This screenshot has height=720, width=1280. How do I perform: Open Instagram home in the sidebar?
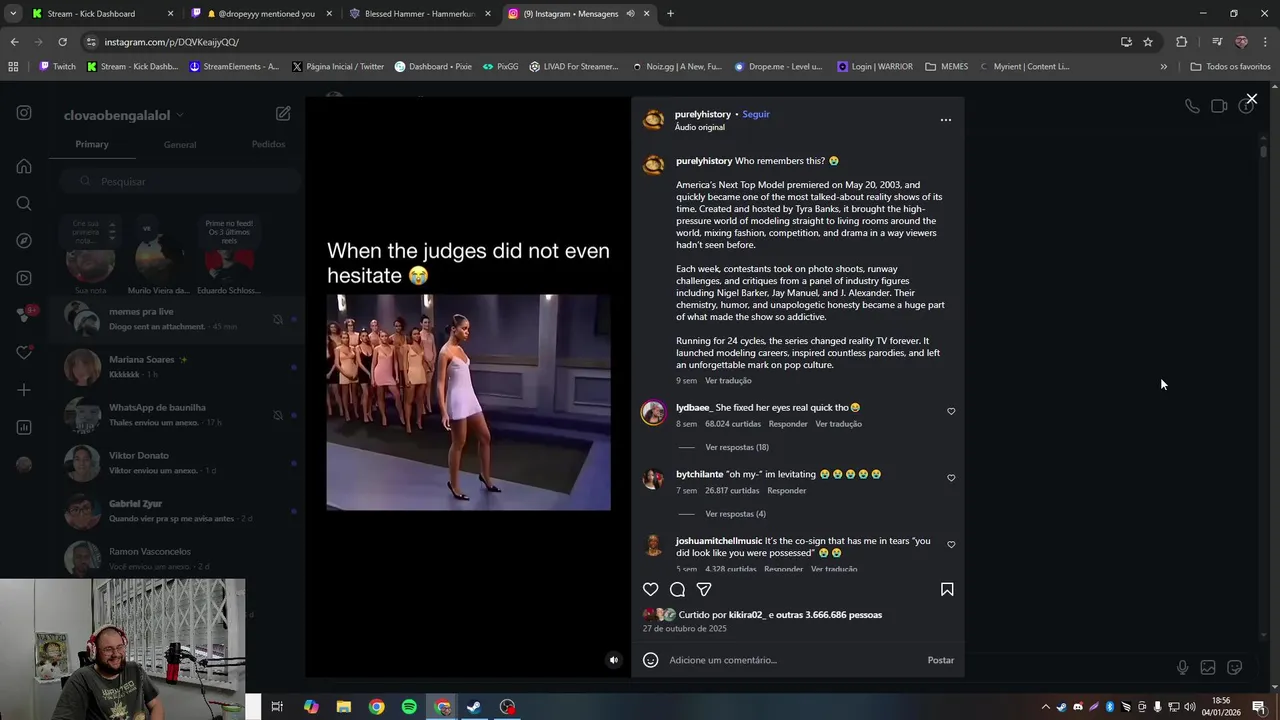point(24,166)
